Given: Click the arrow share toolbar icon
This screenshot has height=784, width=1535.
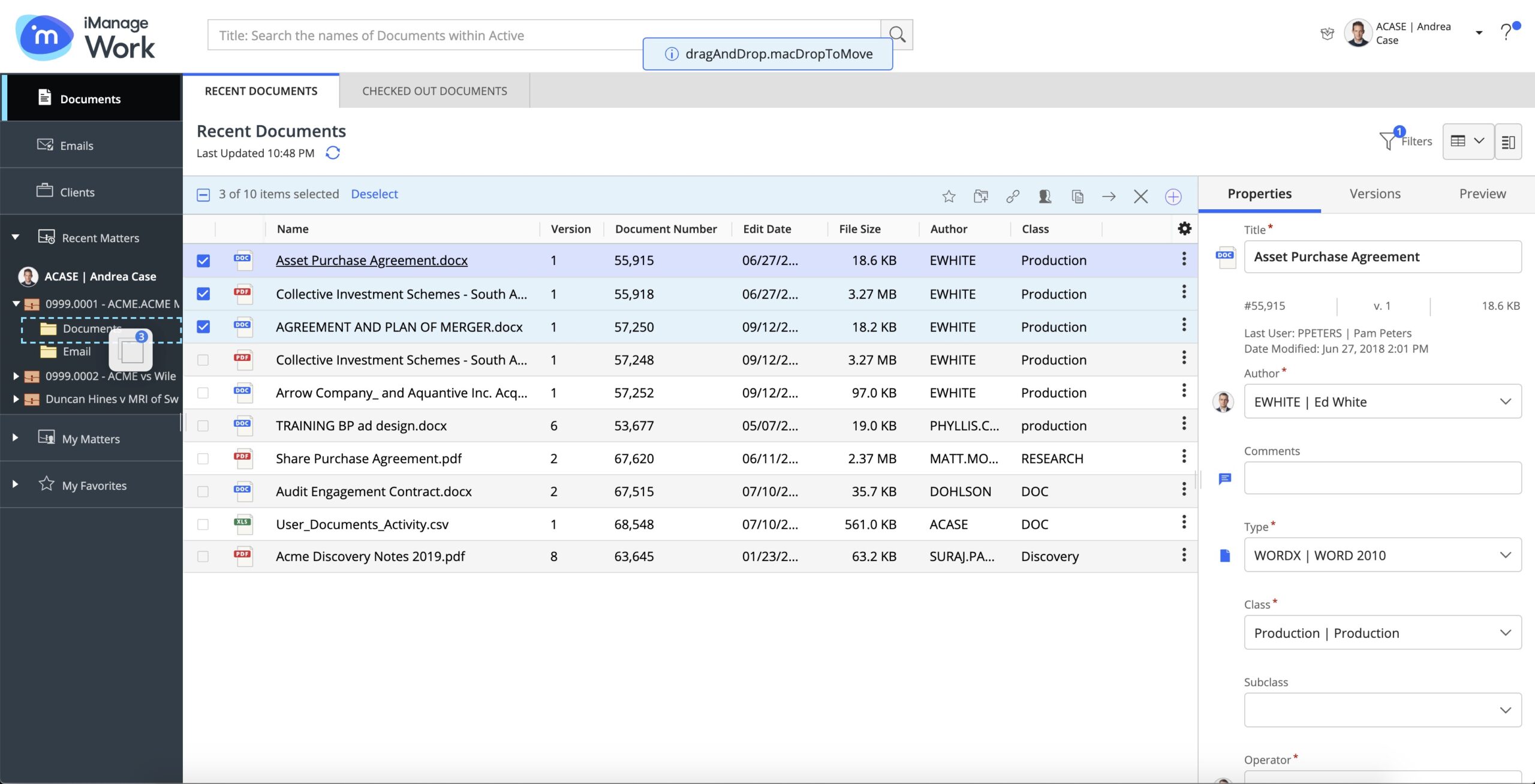Looking at the screenshot, I should [1109, 196].
